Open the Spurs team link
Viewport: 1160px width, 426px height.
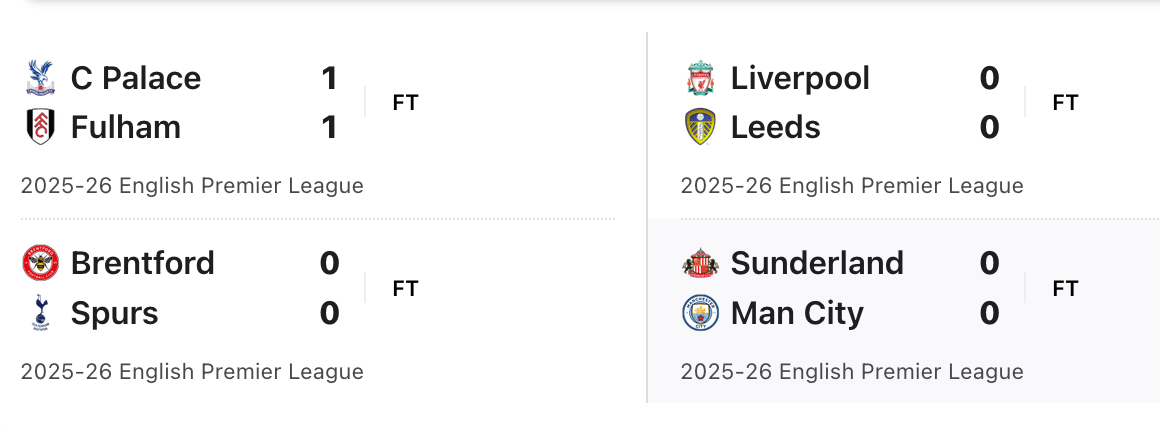(x=115, y=313)
